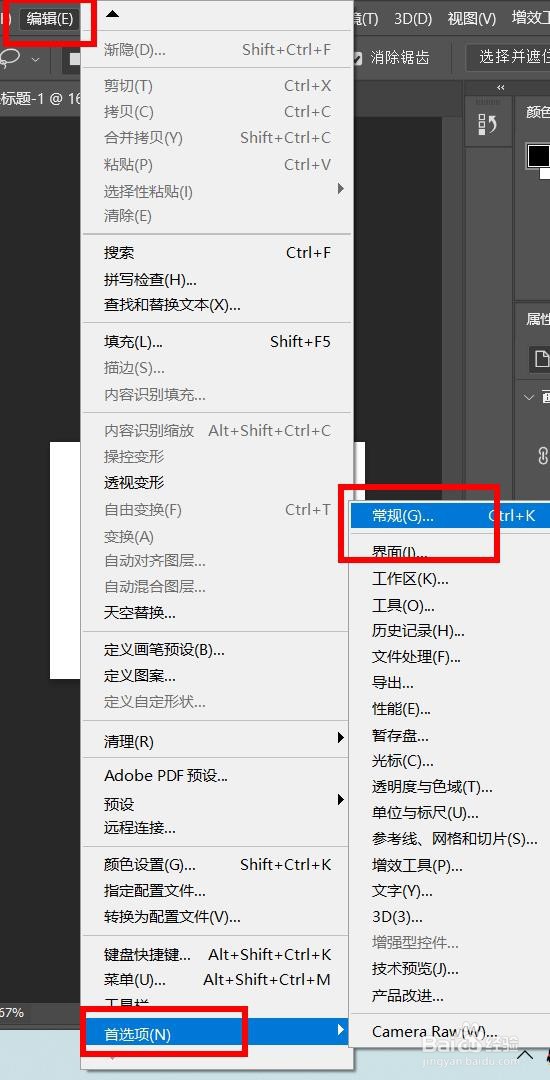Open the Purge (清理) submenu arrow

tap(340, 738)
